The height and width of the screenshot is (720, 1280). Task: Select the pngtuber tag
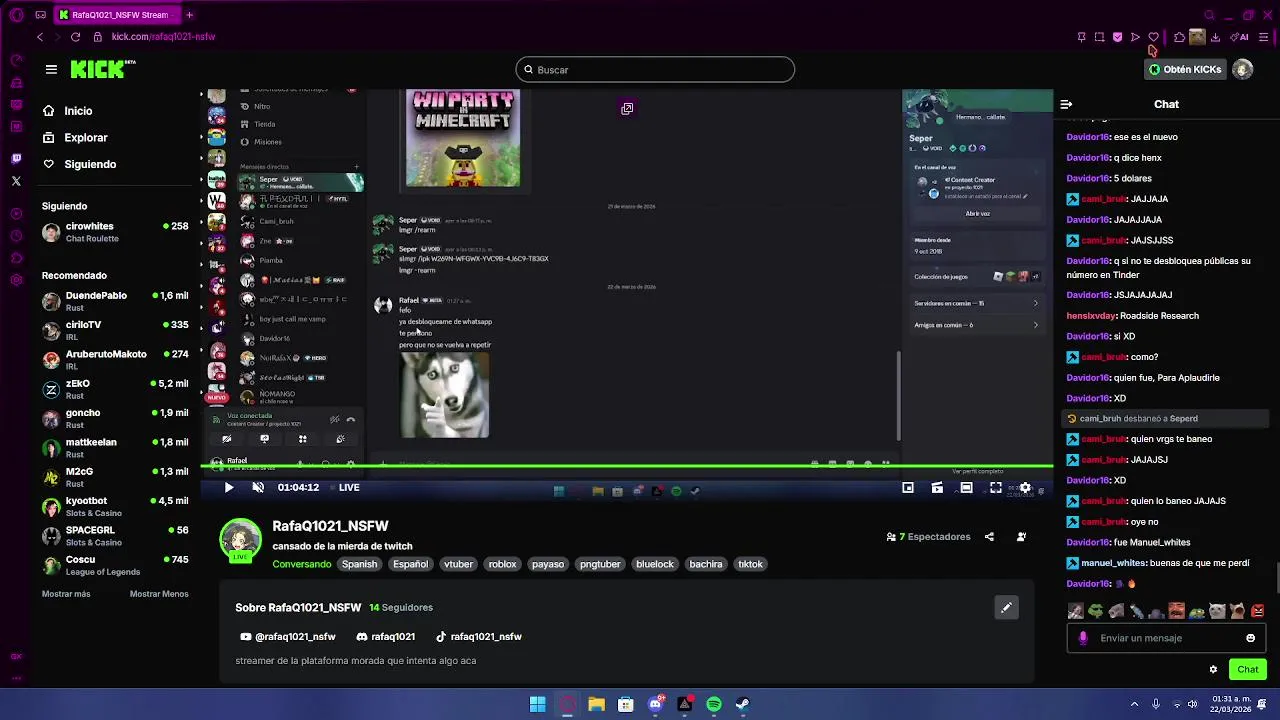point(600,564)
